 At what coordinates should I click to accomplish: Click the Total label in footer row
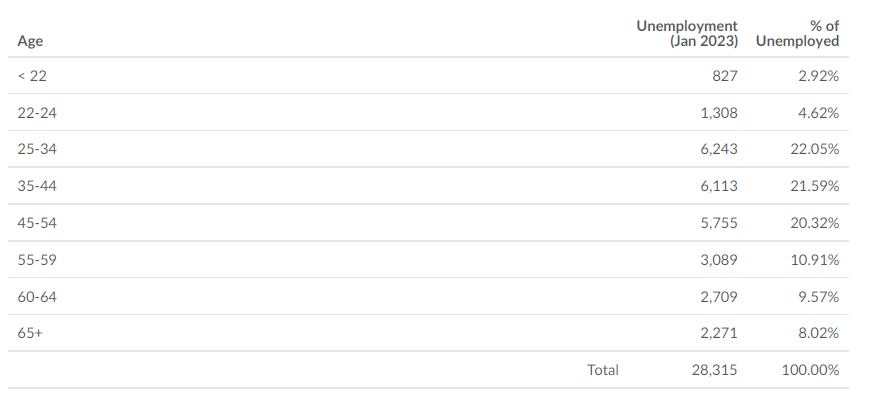(603, 370)
